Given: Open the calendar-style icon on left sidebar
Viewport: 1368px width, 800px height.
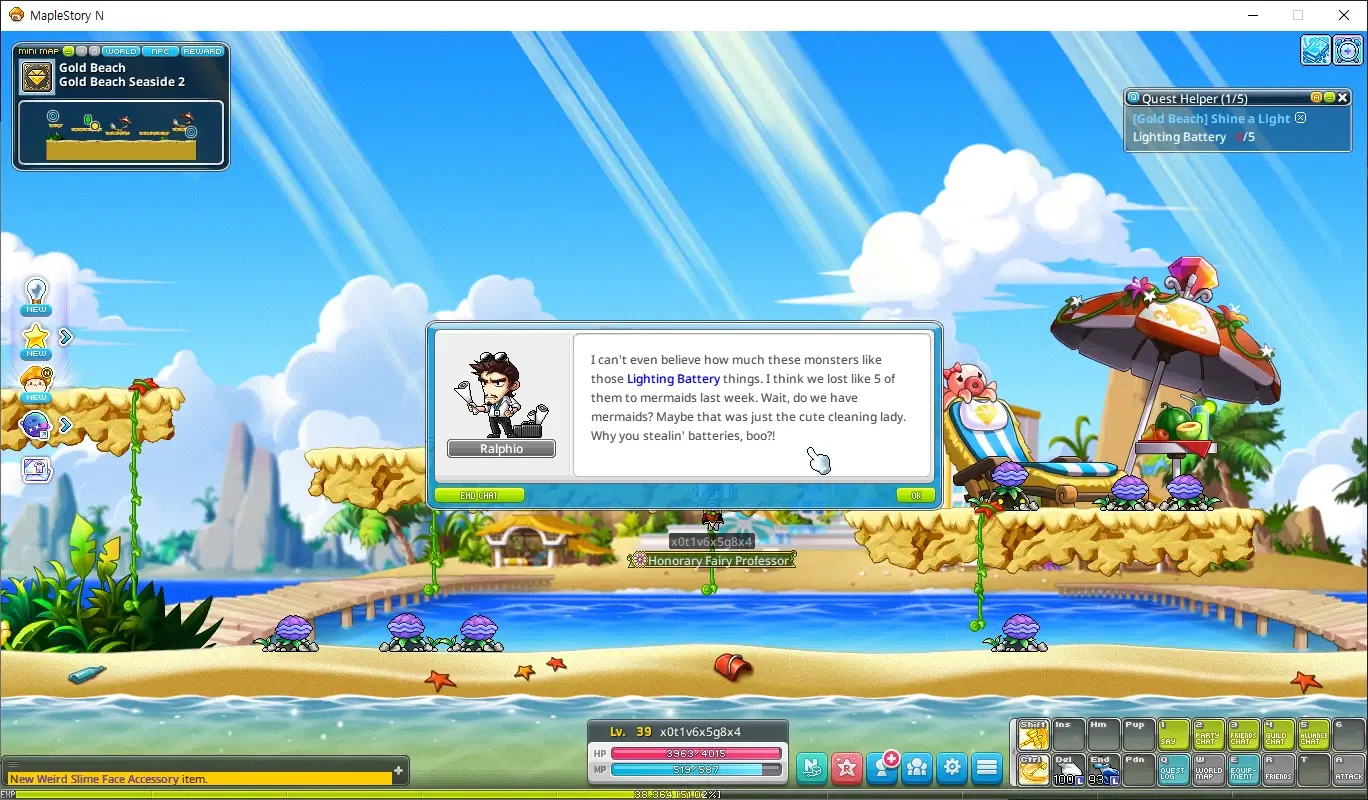Looking at the screenshot, I should (36, 469).
